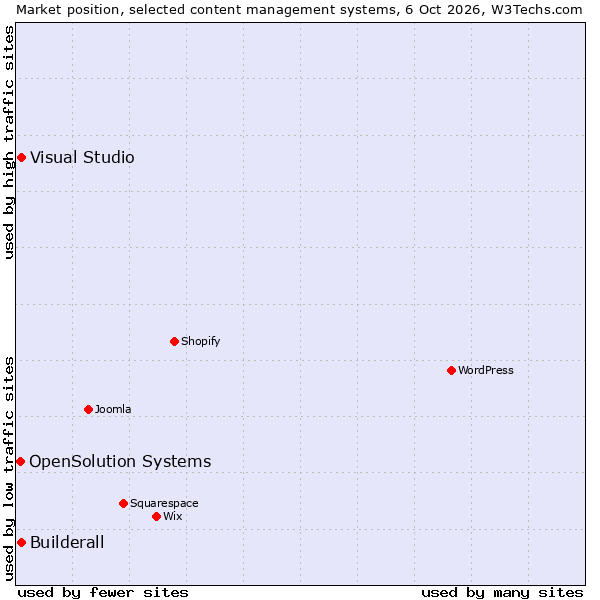Select the 'Visual Studio' label
This screenshot has width=600, height=600.
tap(82, 158)
